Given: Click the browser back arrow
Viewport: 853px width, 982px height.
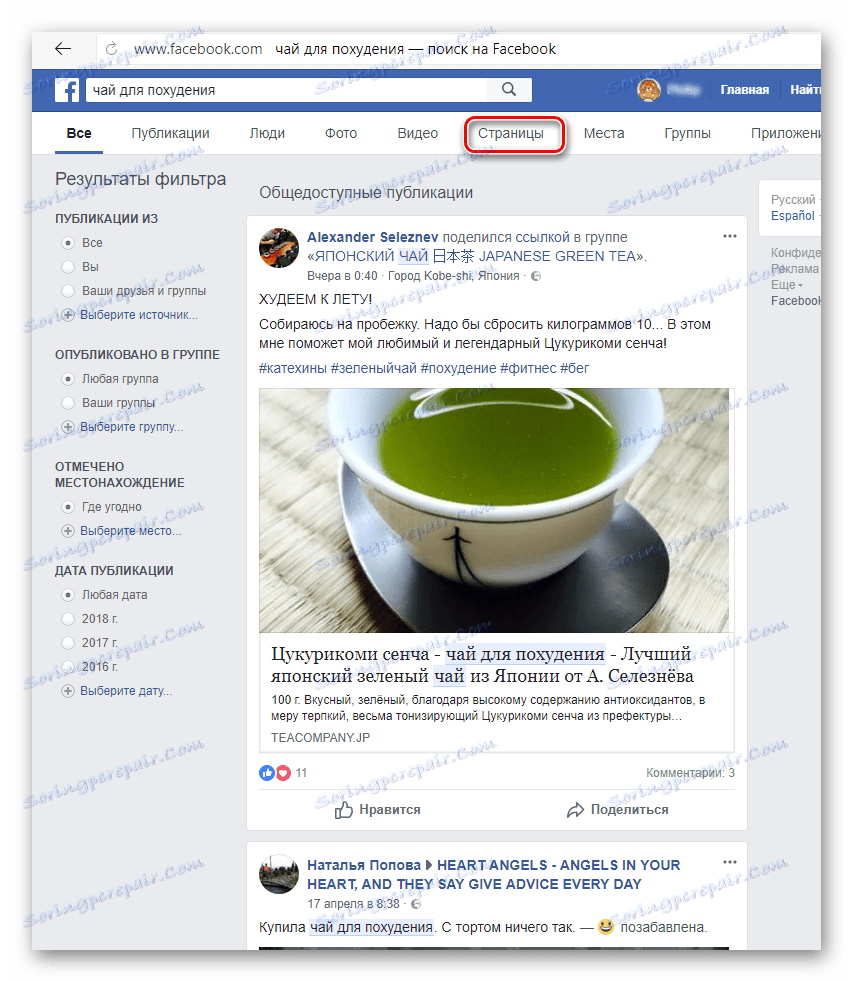Looking at the screenshot, I should click(62, 48).
